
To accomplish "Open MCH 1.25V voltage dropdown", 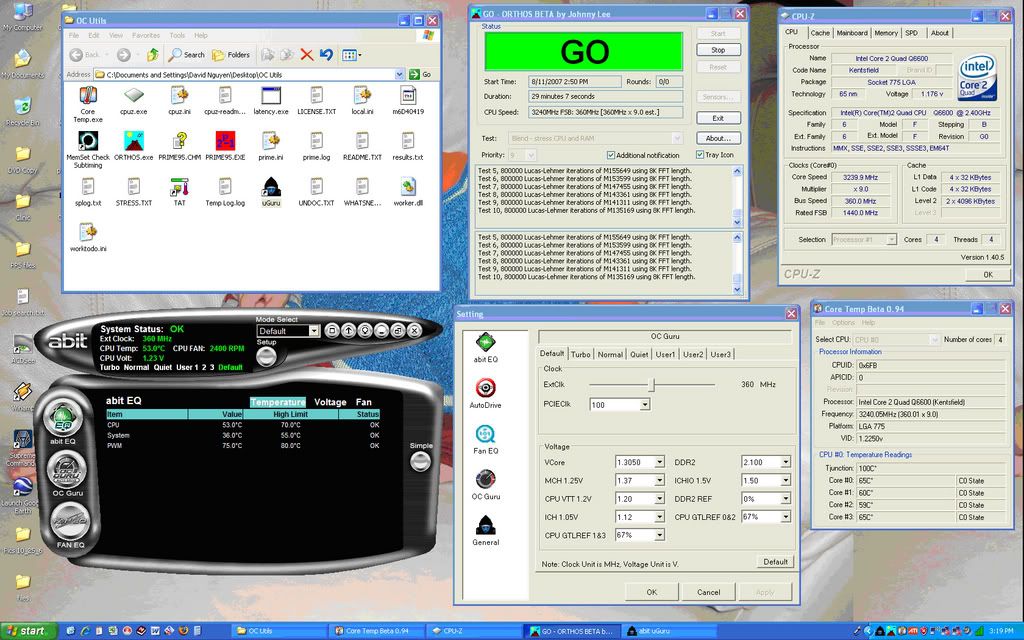I will (x=659, y=480).
